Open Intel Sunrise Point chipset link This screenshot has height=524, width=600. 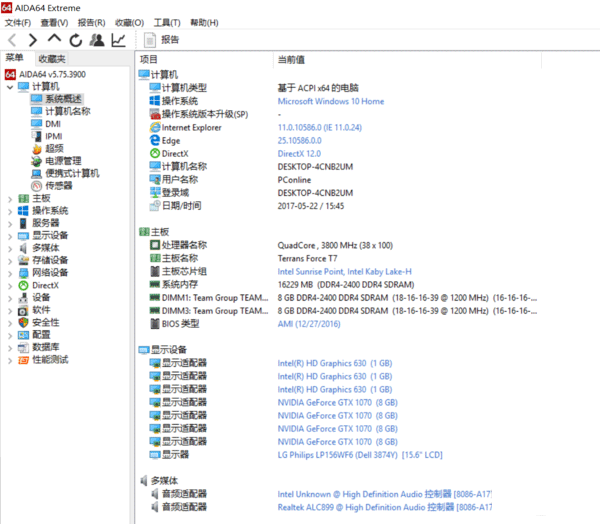click(x=344, y=272)
